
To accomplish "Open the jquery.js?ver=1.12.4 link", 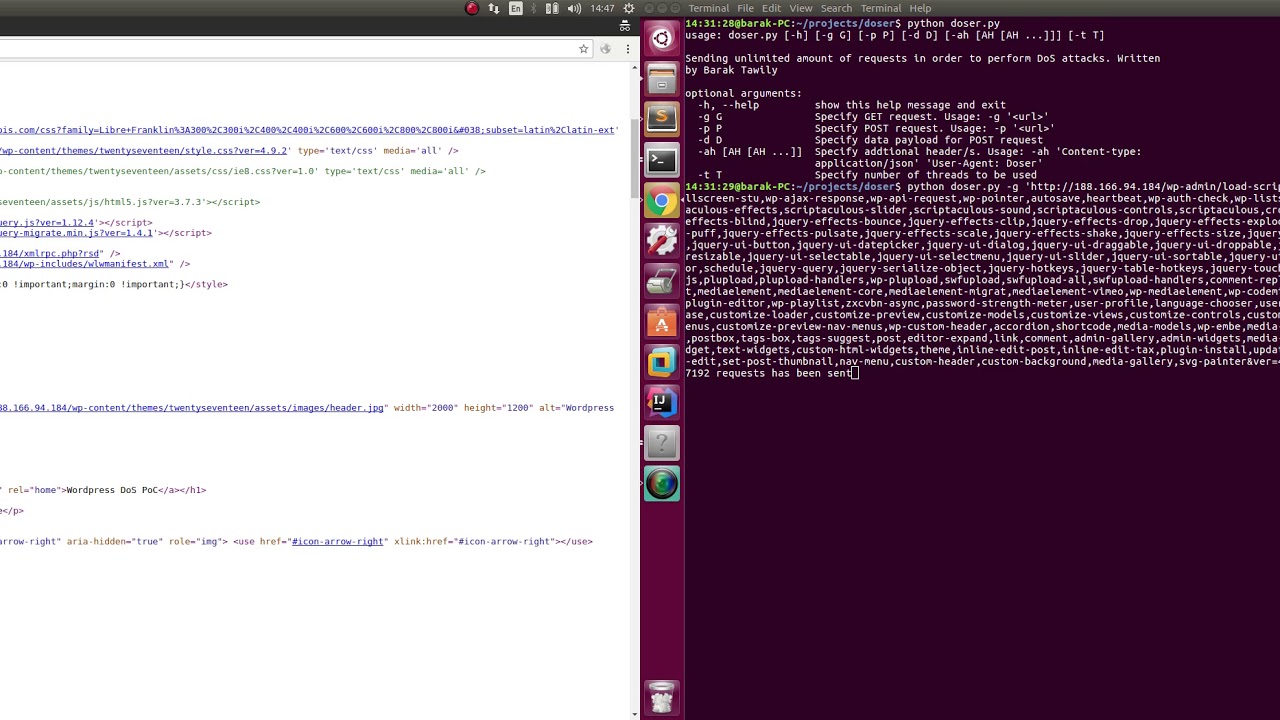I will [x=47, y=223].
